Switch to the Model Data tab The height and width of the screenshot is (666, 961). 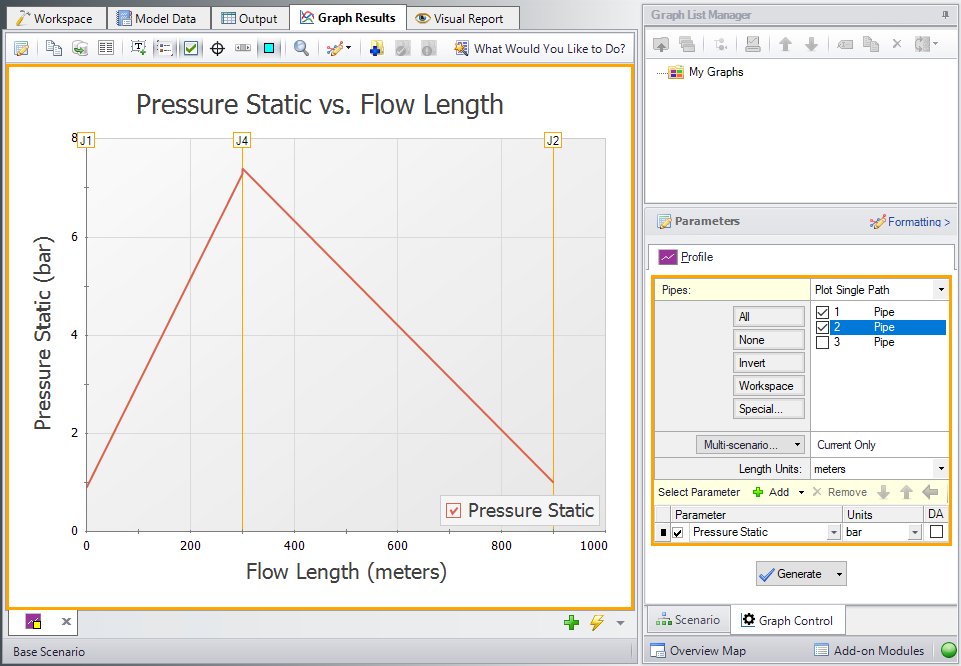point(158,18)
